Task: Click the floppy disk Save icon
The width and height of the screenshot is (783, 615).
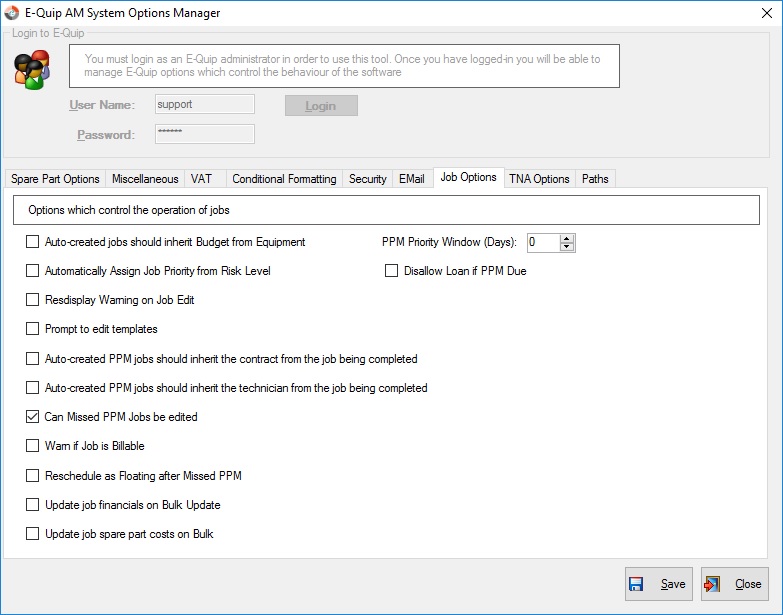Action: [636, 584]
